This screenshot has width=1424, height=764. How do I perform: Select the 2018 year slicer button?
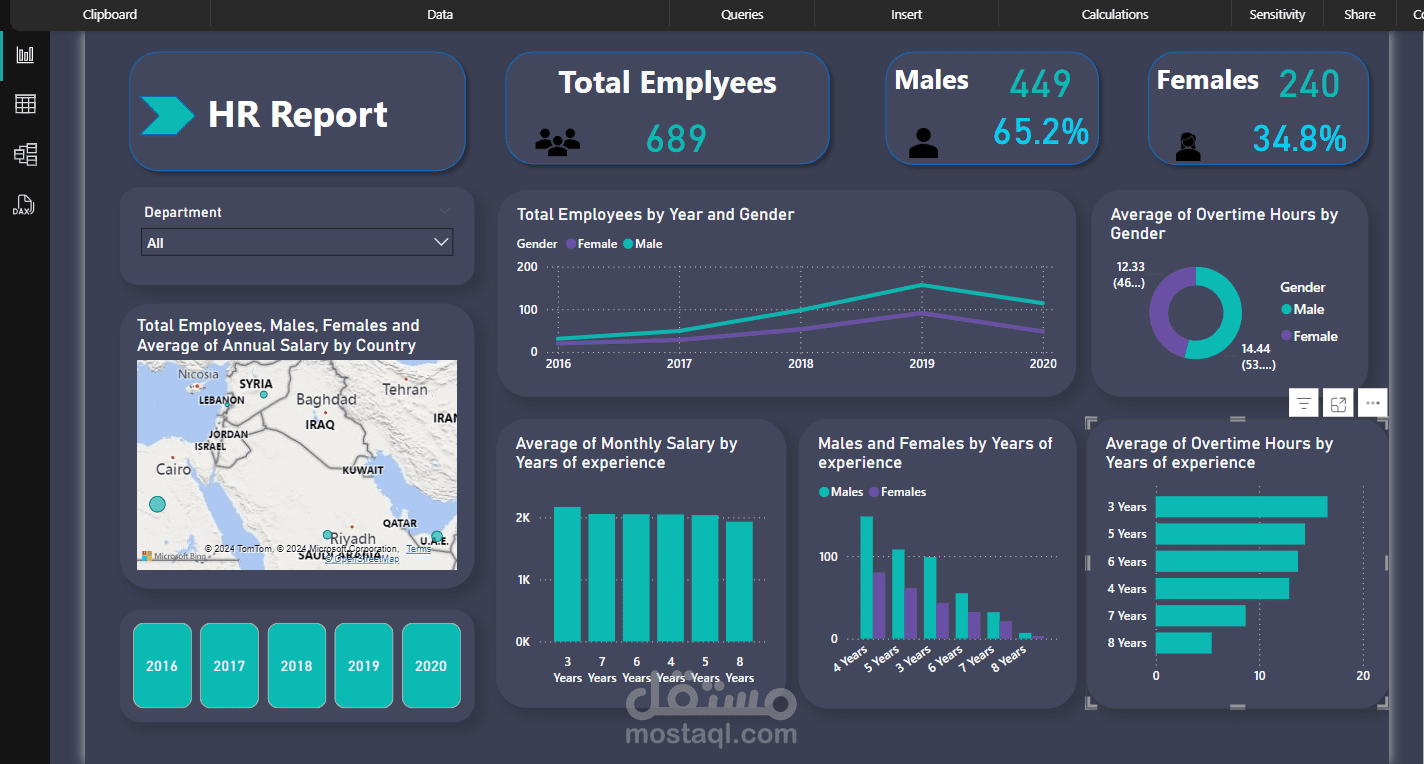(x=296, y=665)
